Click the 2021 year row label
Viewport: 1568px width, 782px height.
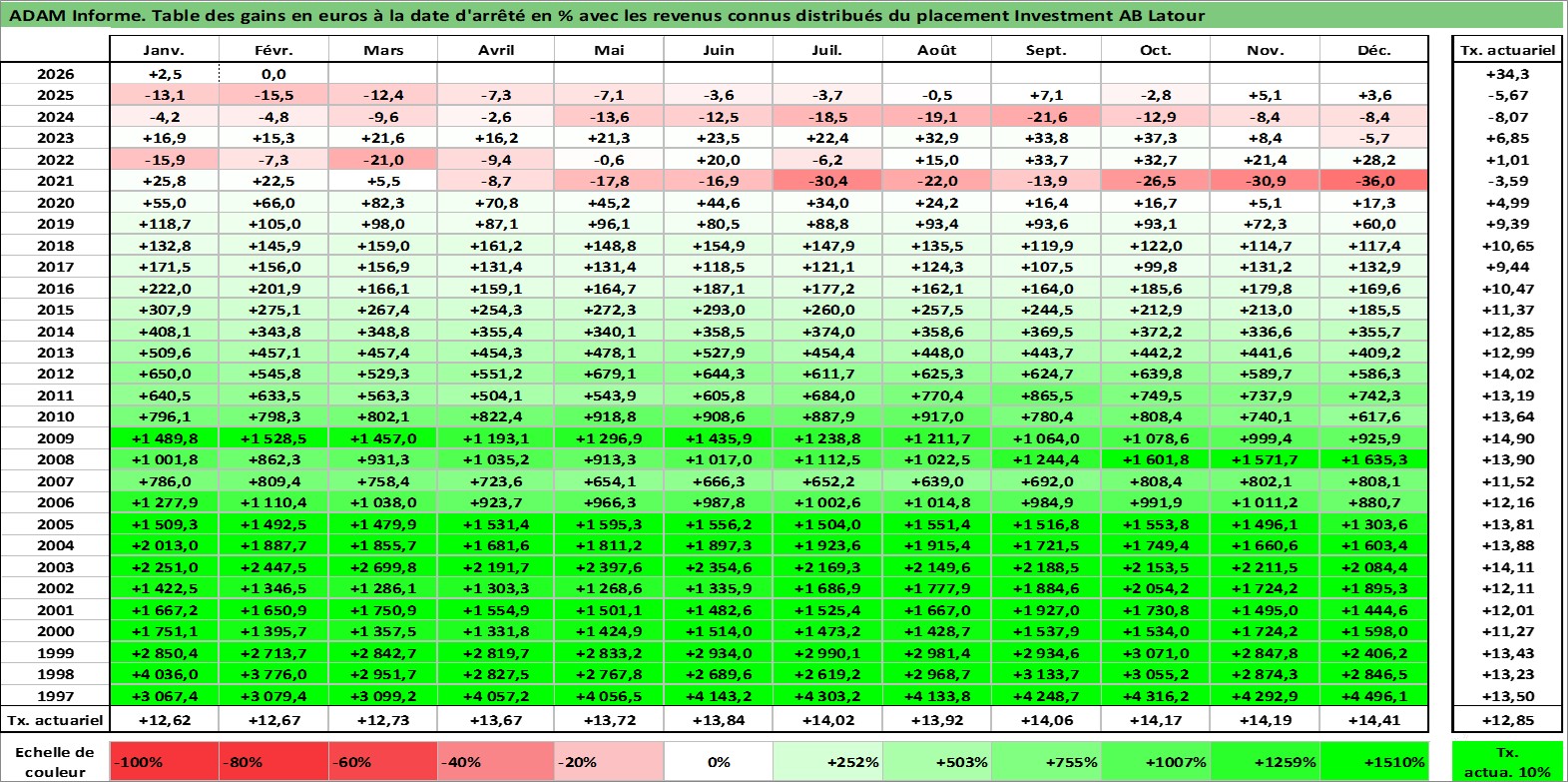[x=56, y=181]
